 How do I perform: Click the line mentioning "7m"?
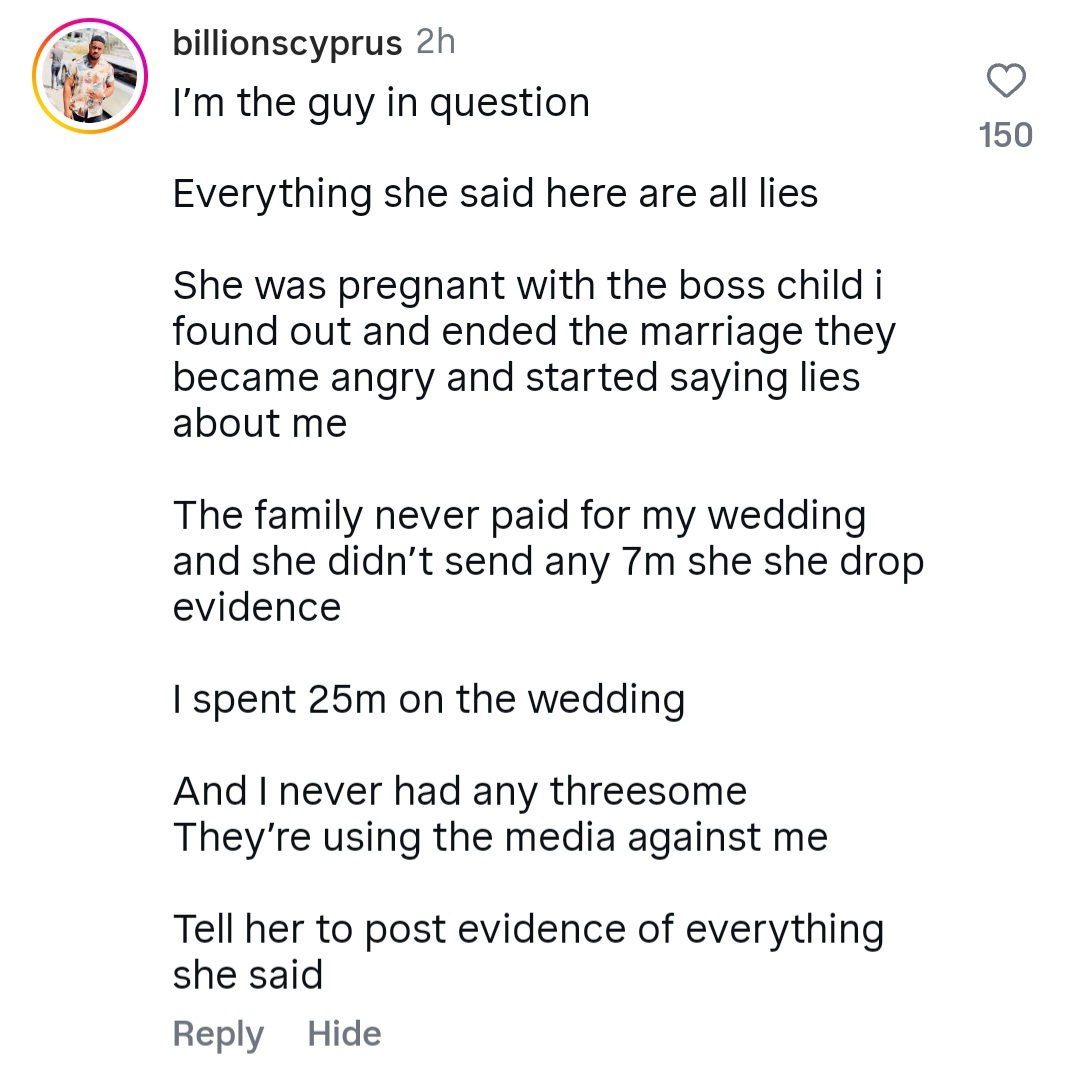(548, 562)
